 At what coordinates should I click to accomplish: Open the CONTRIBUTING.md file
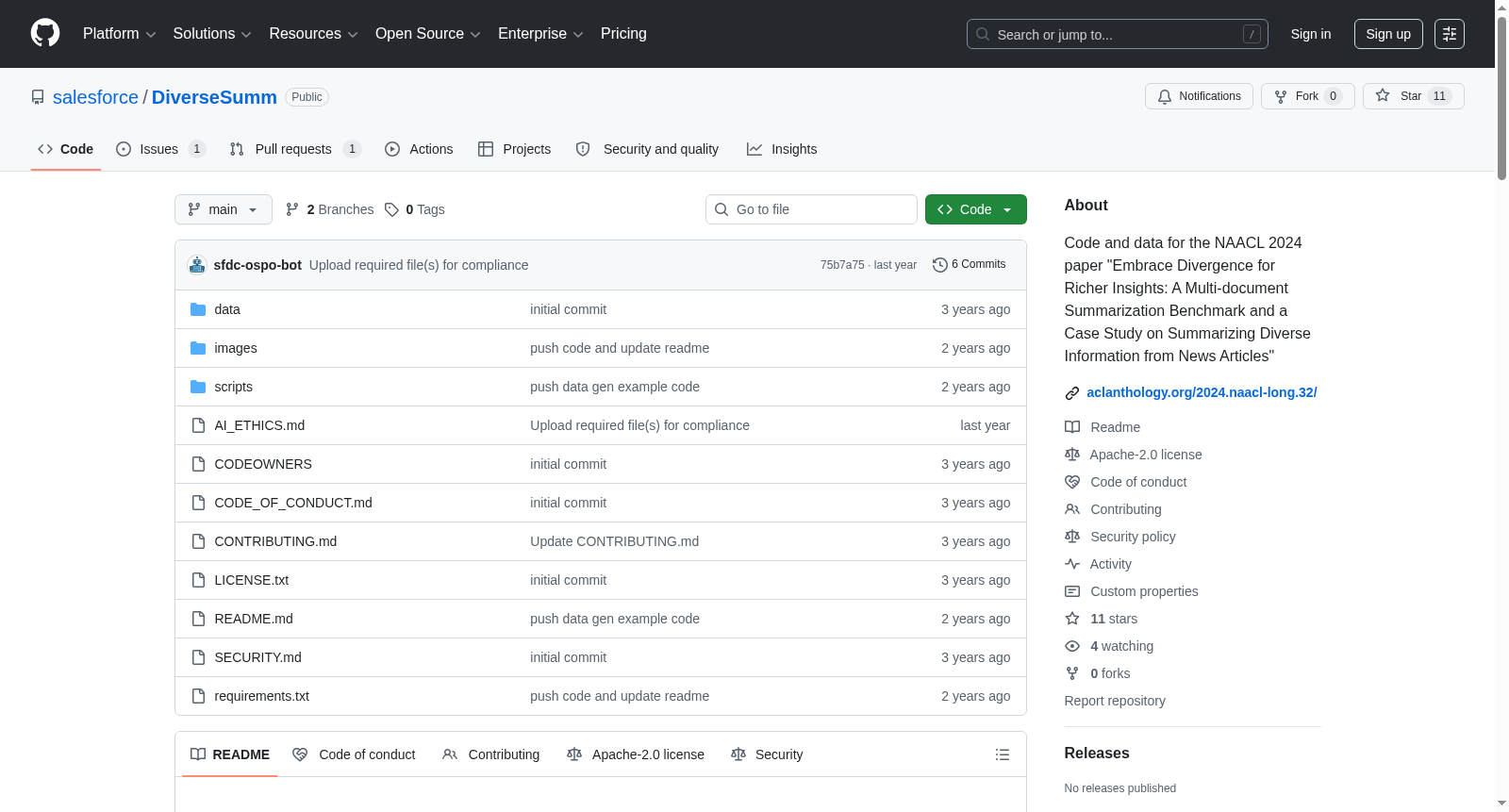(275, 541)
